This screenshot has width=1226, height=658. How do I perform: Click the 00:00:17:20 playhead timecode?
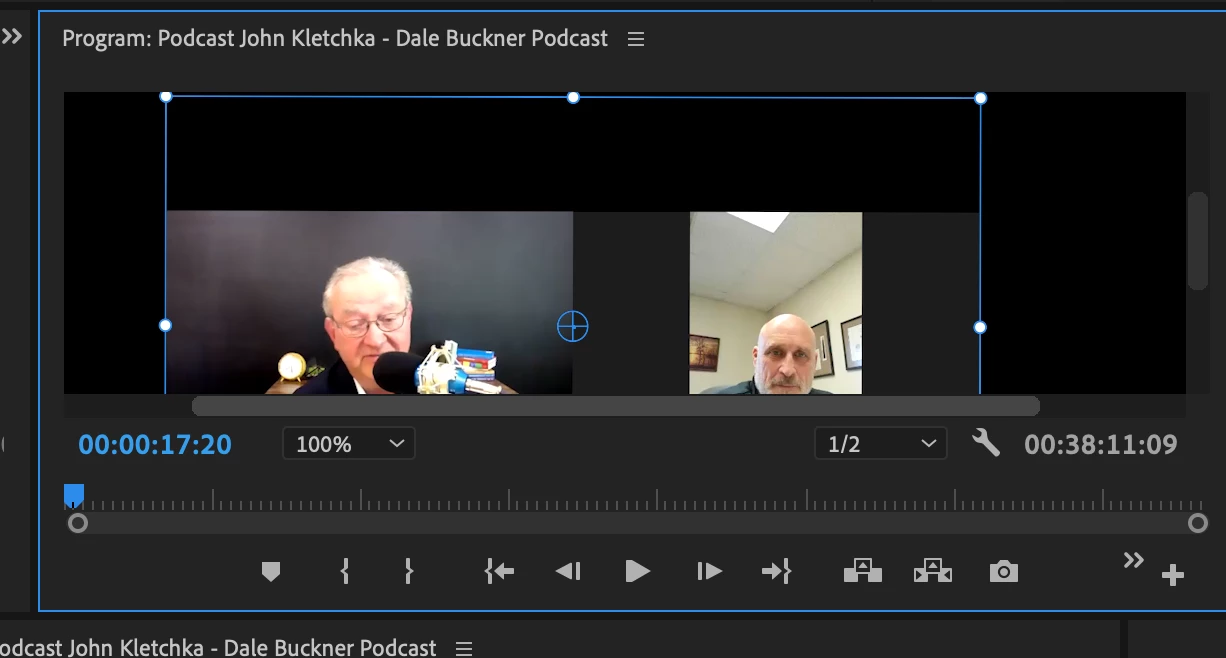tap(155, 444)
